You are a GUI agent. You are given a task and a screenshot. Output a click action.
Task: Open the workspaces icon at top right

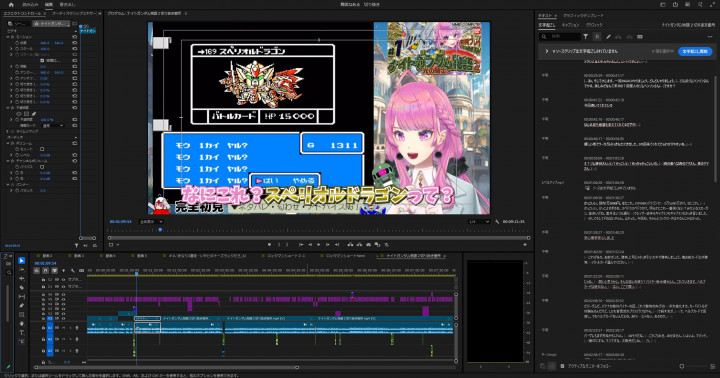pos(663,5)
